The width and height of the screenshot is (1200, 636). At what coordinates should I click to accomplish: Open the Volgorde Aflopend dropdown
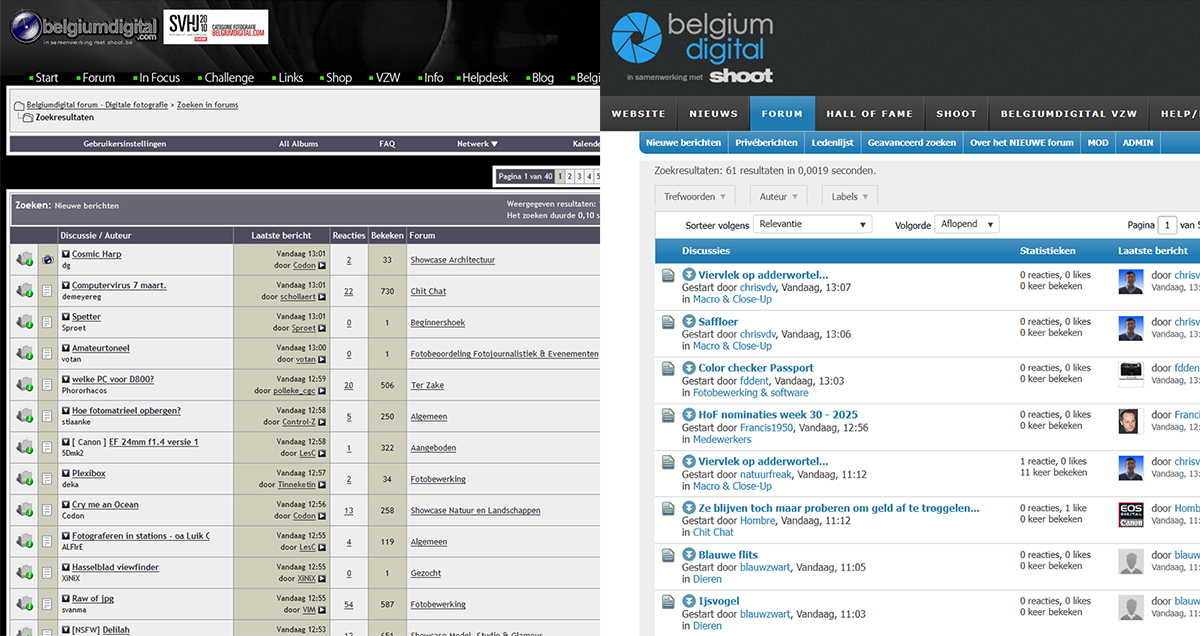[966, 225]
